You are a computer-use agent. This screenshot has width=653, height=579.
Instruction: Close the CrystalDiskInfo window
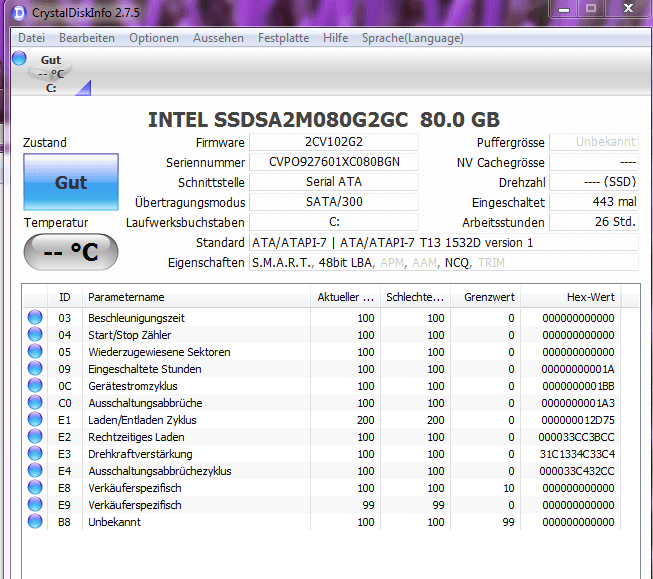628,9
